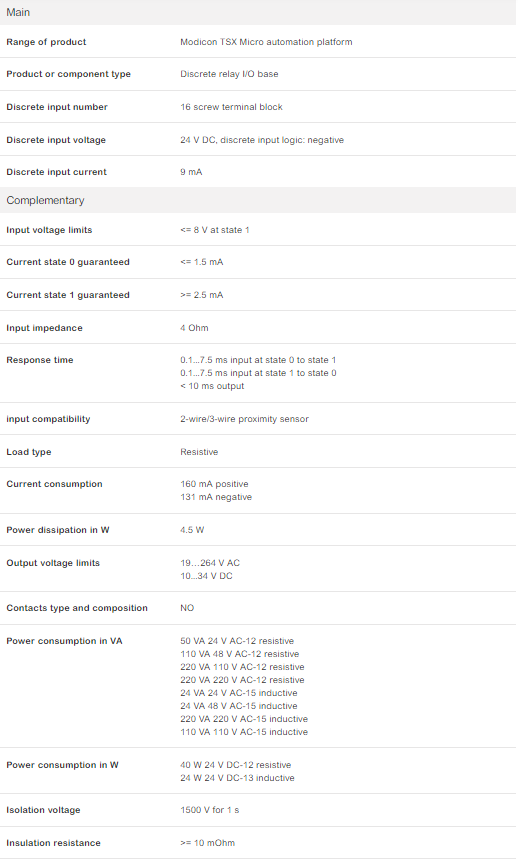The height and width of the screenshot is (864, 518).
Task: Select the 40 W 24 V DC-12 resistive line
Action: click(x=235, y=765)
